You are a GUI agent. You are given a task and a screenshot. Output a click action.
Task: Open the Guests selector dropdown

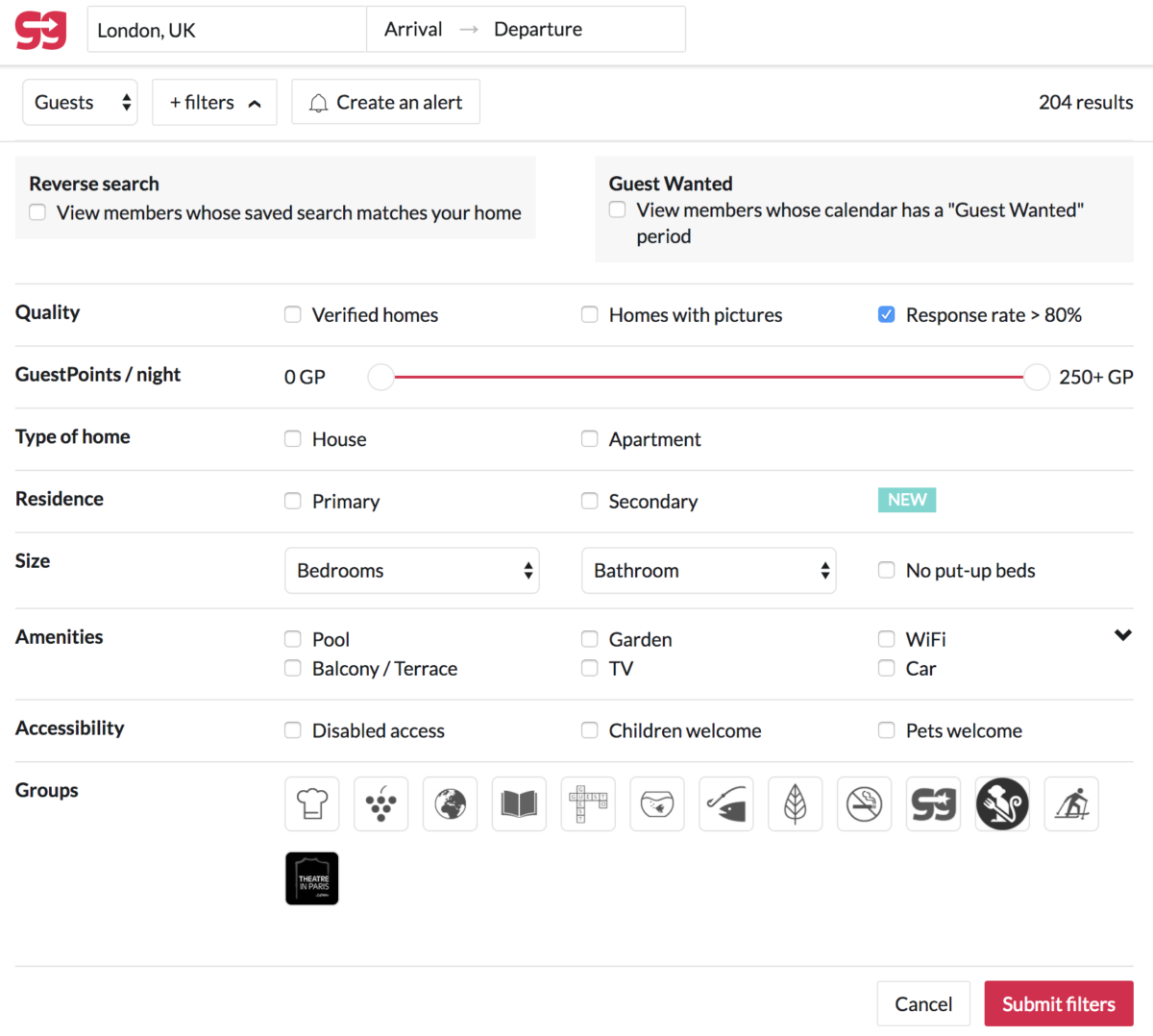pos(80,103)
